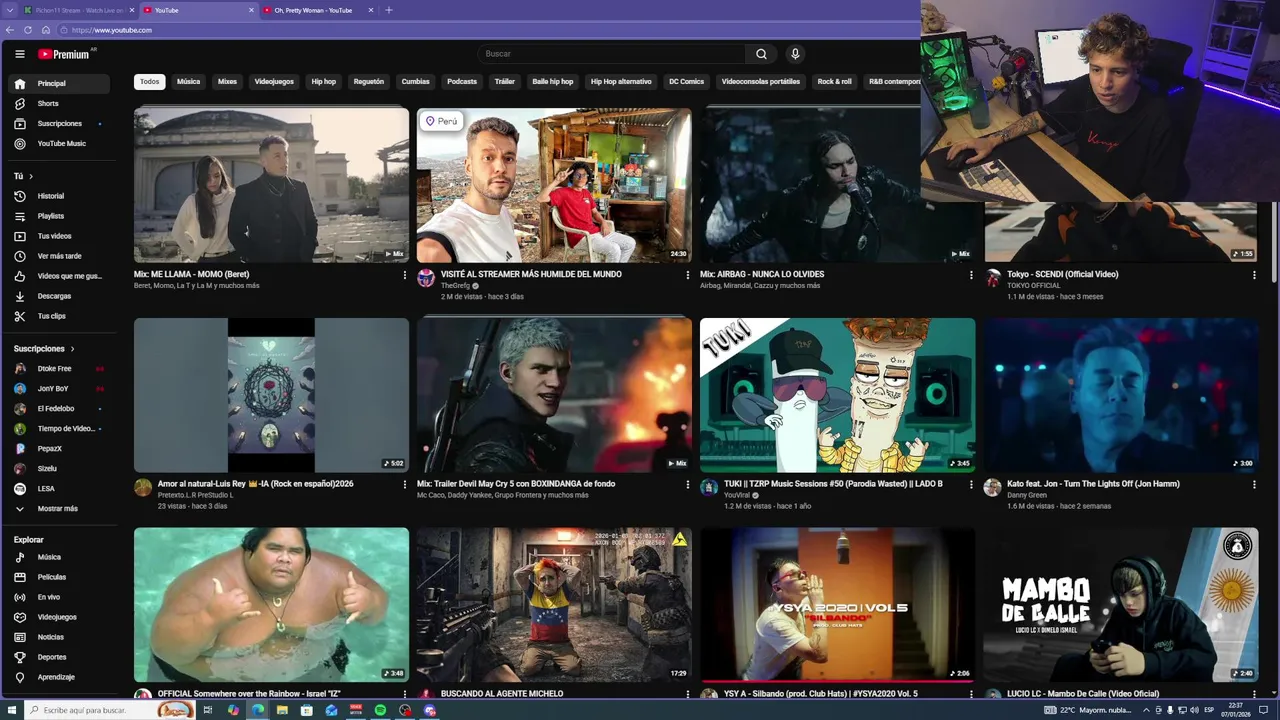Select the Reguetón filter chip

(x=369, y=82)
